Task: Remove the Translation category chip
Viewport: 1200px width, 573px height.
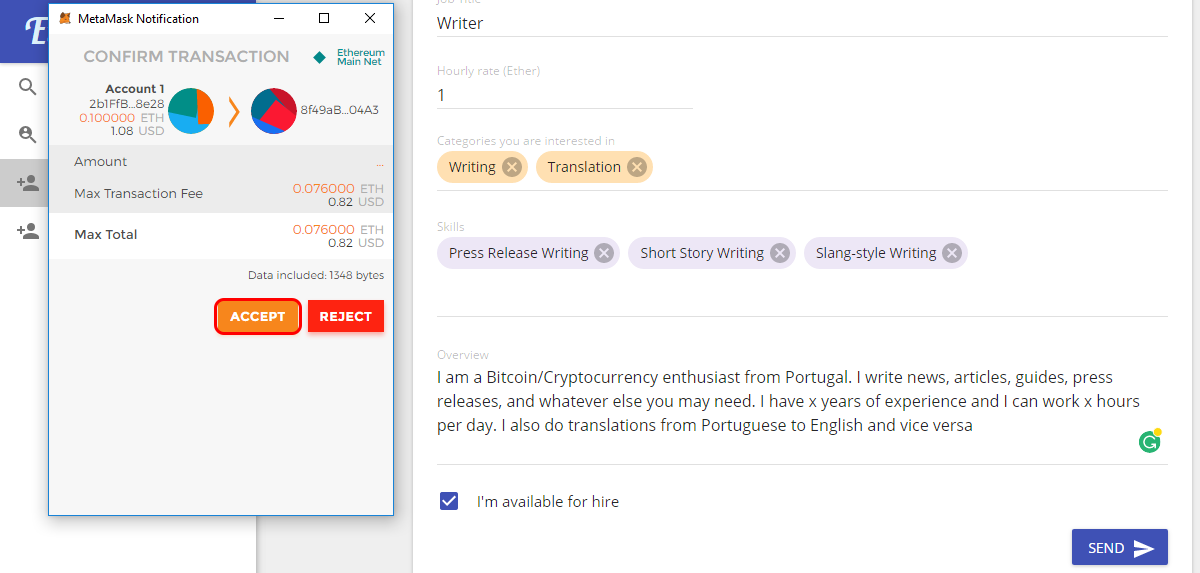Action: coord(636,167)
